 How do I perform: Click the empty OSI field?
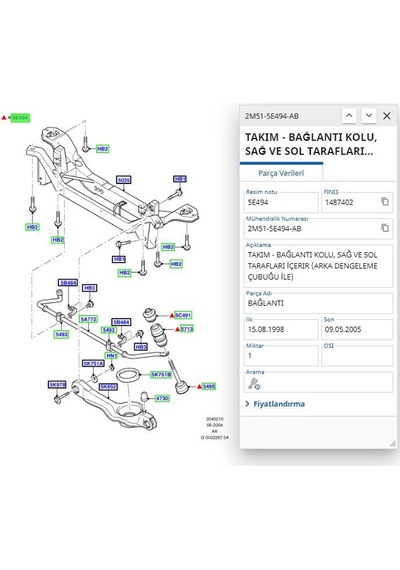click(357, 356)
